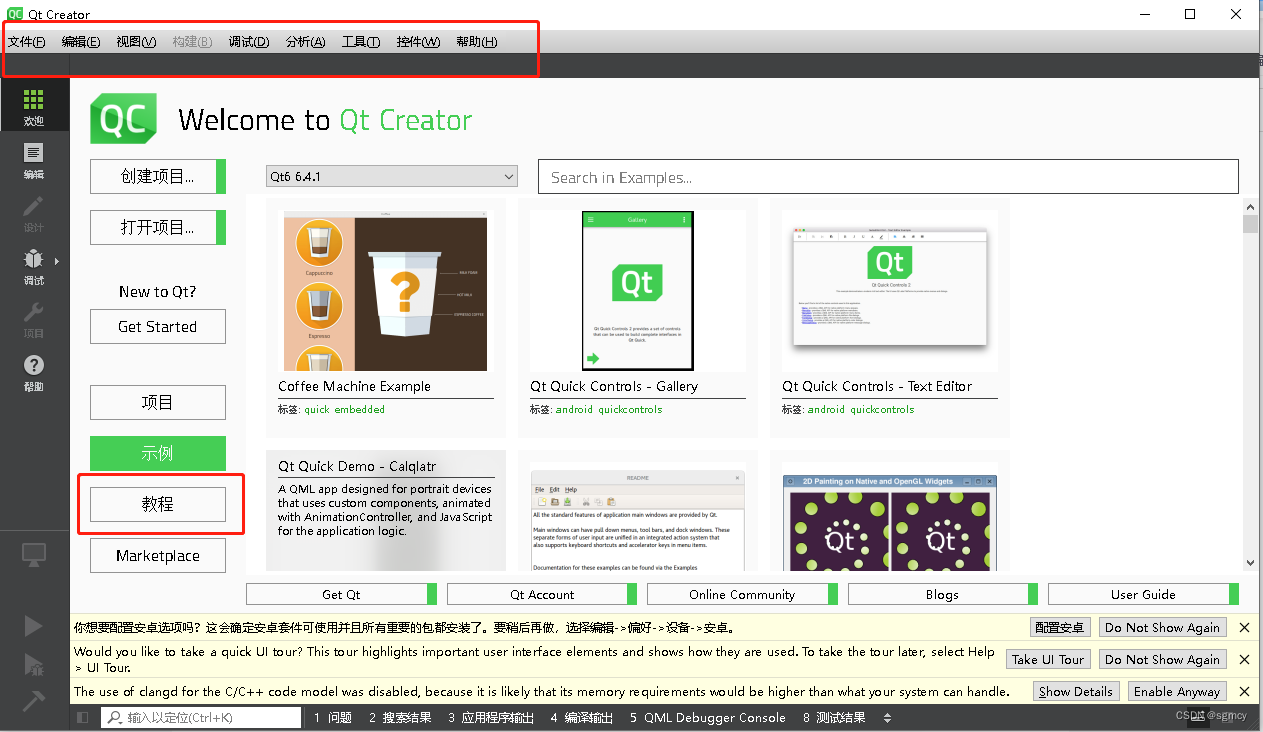Screen dimensions: 1263x732
Task: Open the Marketplace tab
Action: (x=158, y=556)
